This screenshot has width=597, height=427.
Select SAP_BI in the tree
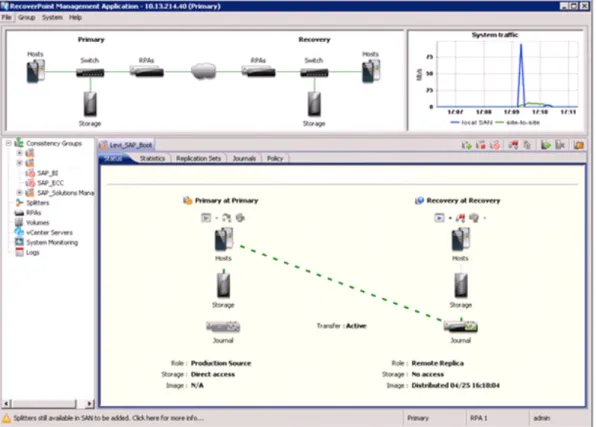click(x=48, y=173)
